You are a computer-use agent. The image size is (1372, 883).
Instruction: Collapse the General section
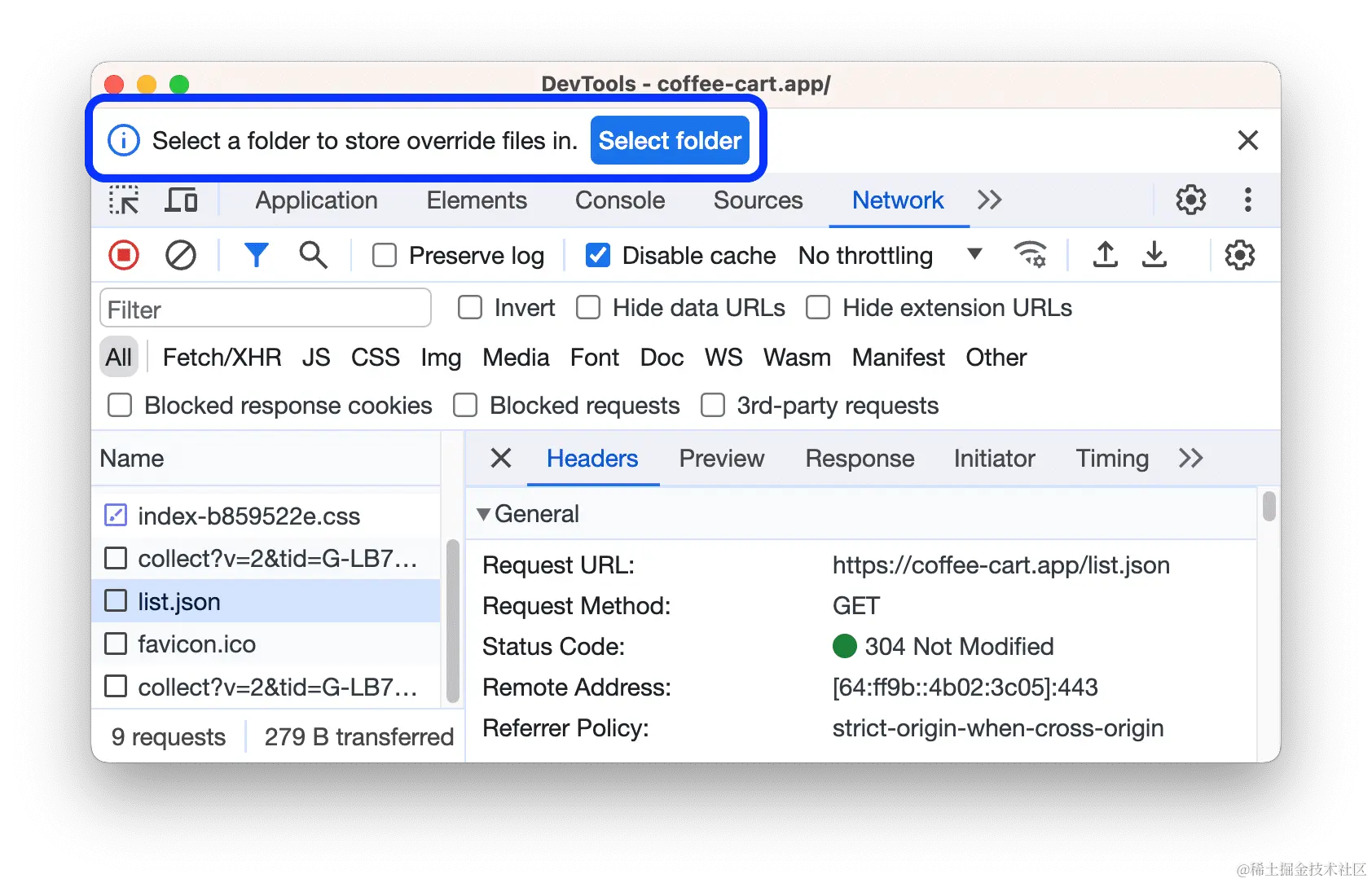coord(483,514)
